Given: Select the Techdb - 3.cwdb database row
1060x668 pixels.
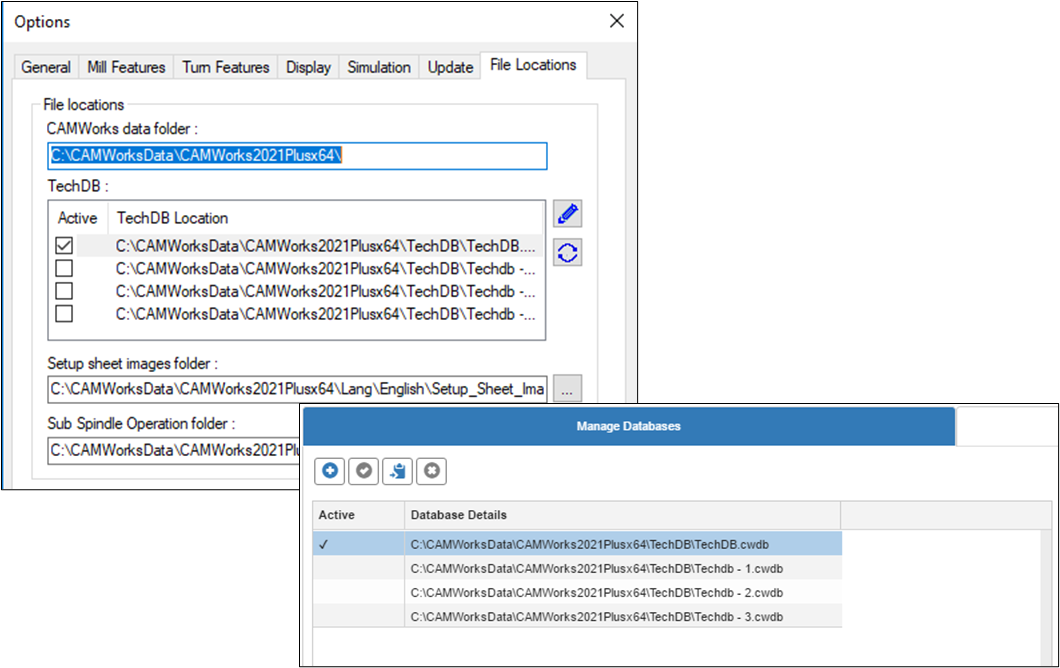Looking at the screenshot, I should point(577,617).
